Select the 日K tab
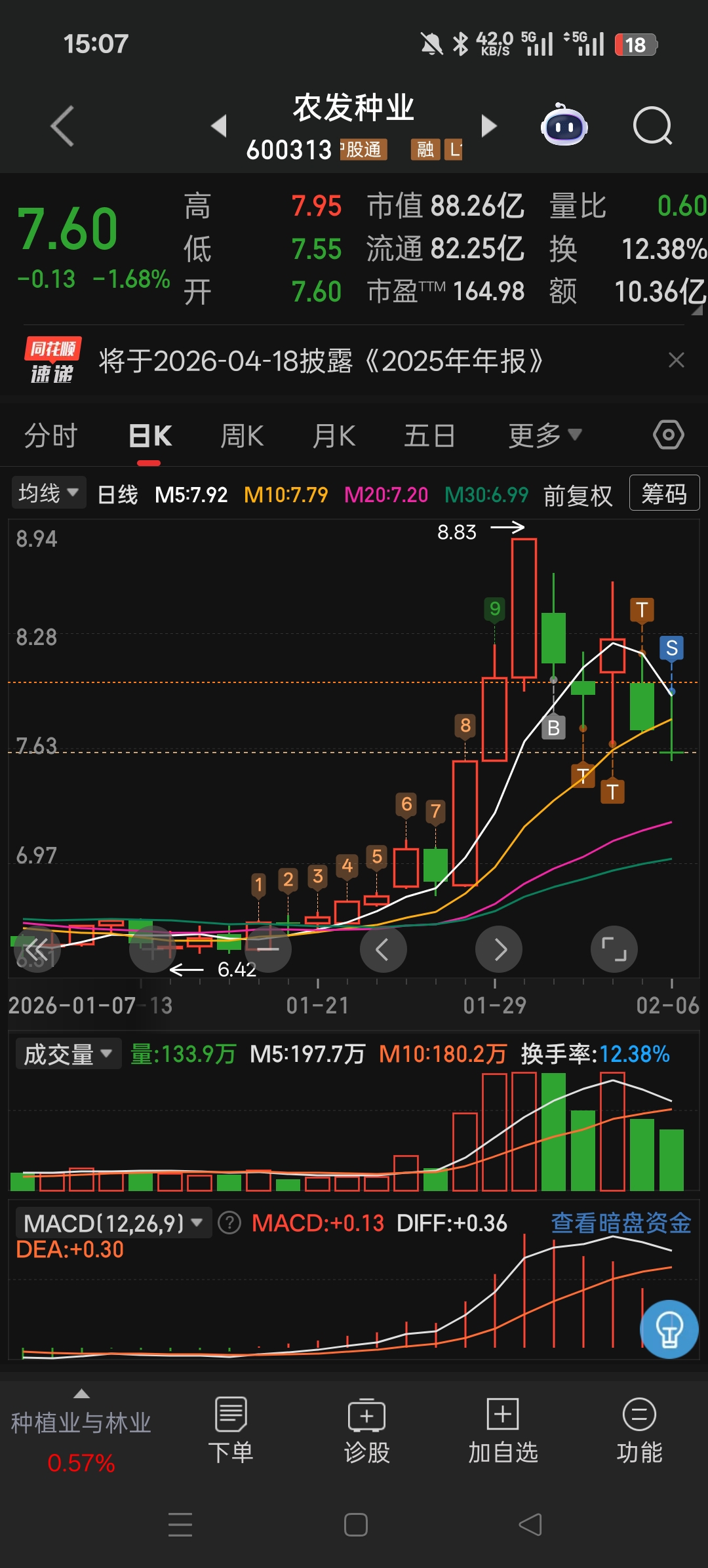The width and height of the screenshot is (708, 1568). coord(150,436)
